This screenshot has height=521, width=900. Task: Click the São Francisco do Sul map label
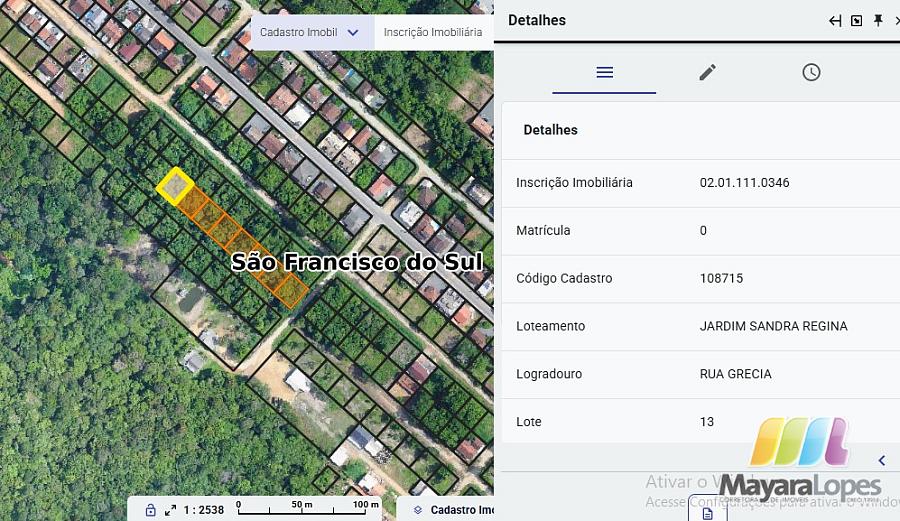click(356, 262)
